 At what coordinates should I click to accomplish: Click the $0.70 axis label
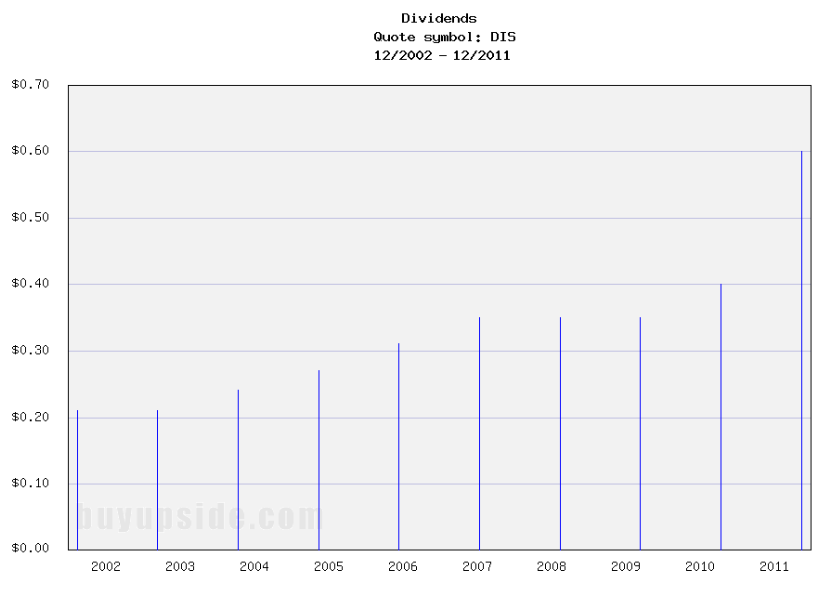(x=30, y=84)
